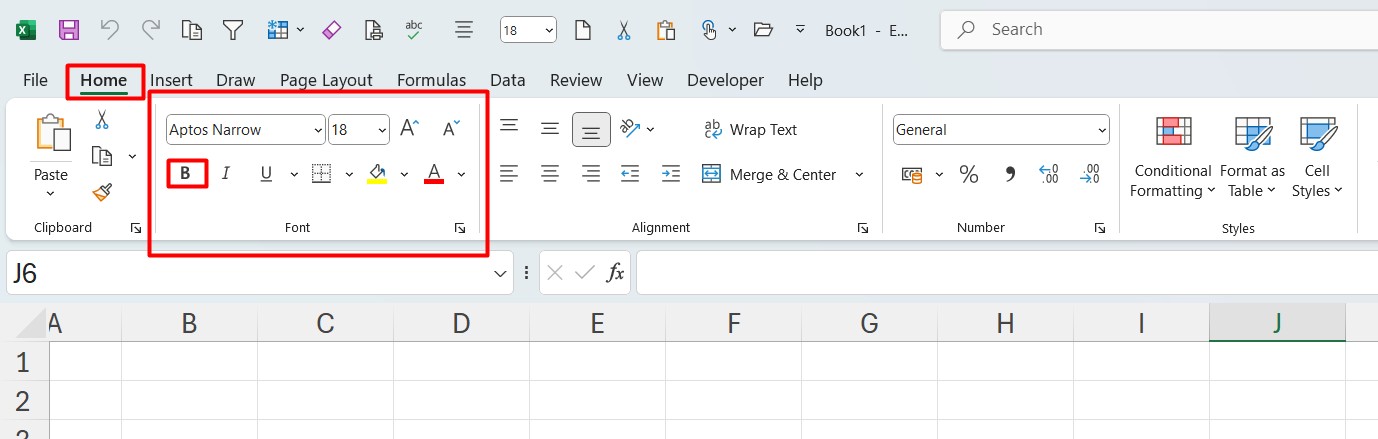Open the Font Settings dialog launcher
Screen dimensions: 1378x439
point(460,229)
